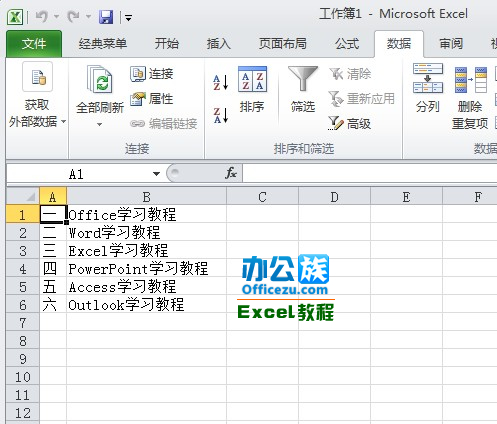Open the 文件 tab
The width and height of the screenshot is (497, 424).
(34, 44)
